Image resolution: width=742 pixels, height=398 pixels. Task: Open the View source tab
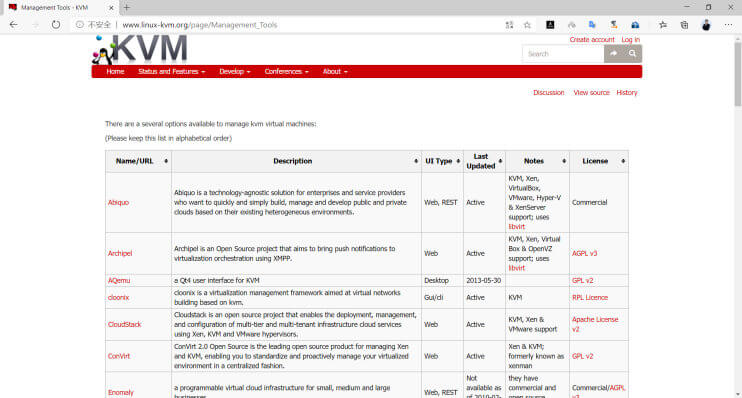(591, 93)
